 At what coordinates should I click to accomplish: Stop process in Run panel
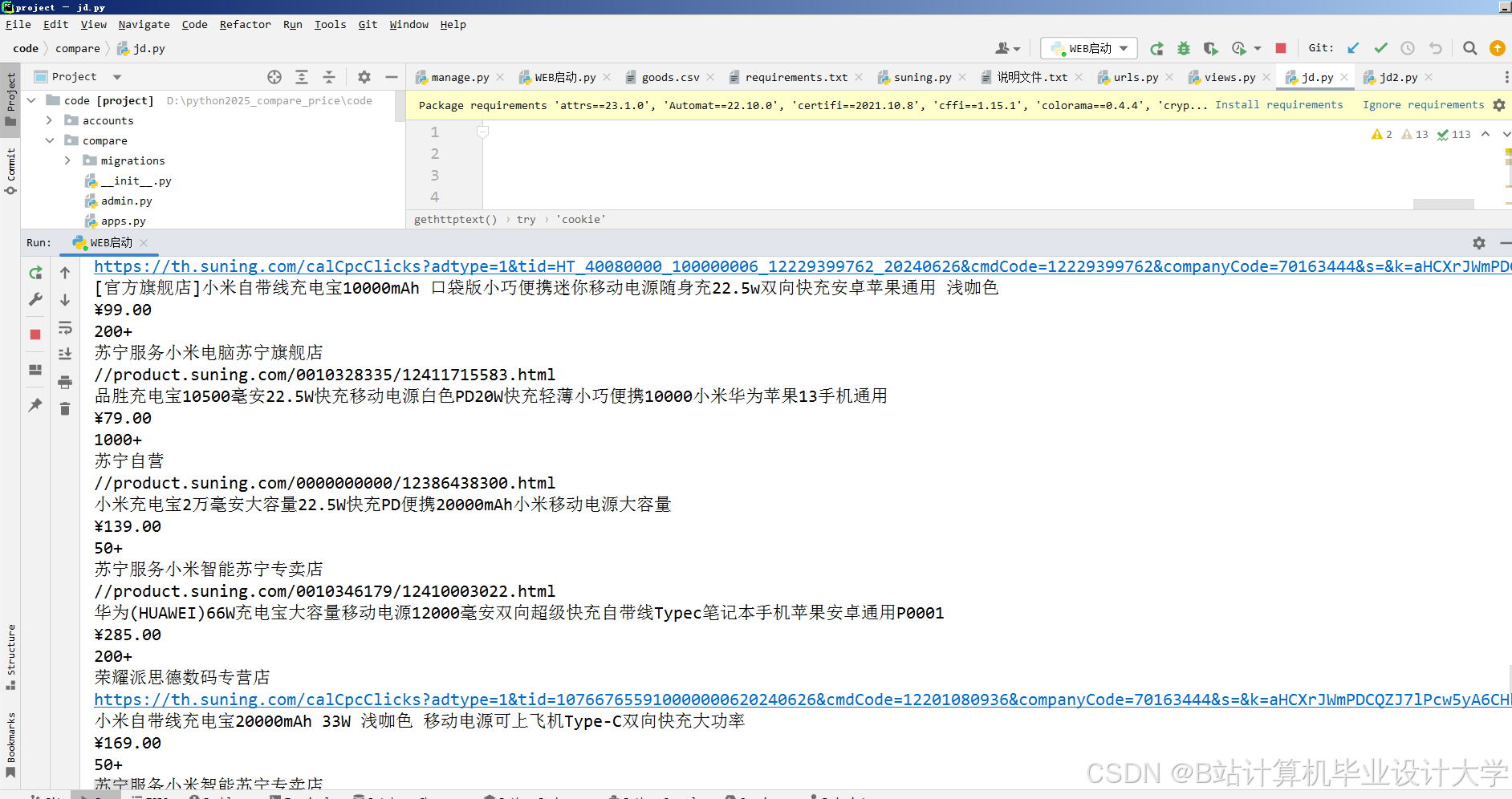35,335
